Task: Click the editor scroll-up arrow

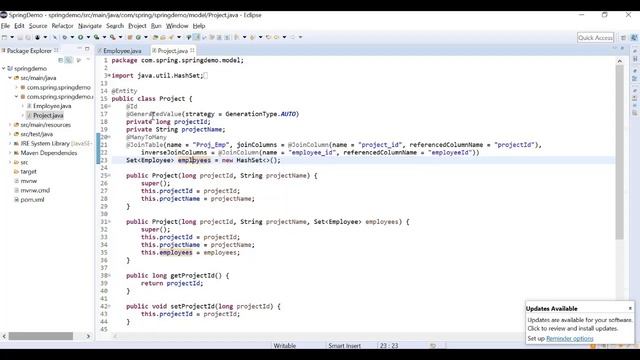Action: click(x=620, y=61)
